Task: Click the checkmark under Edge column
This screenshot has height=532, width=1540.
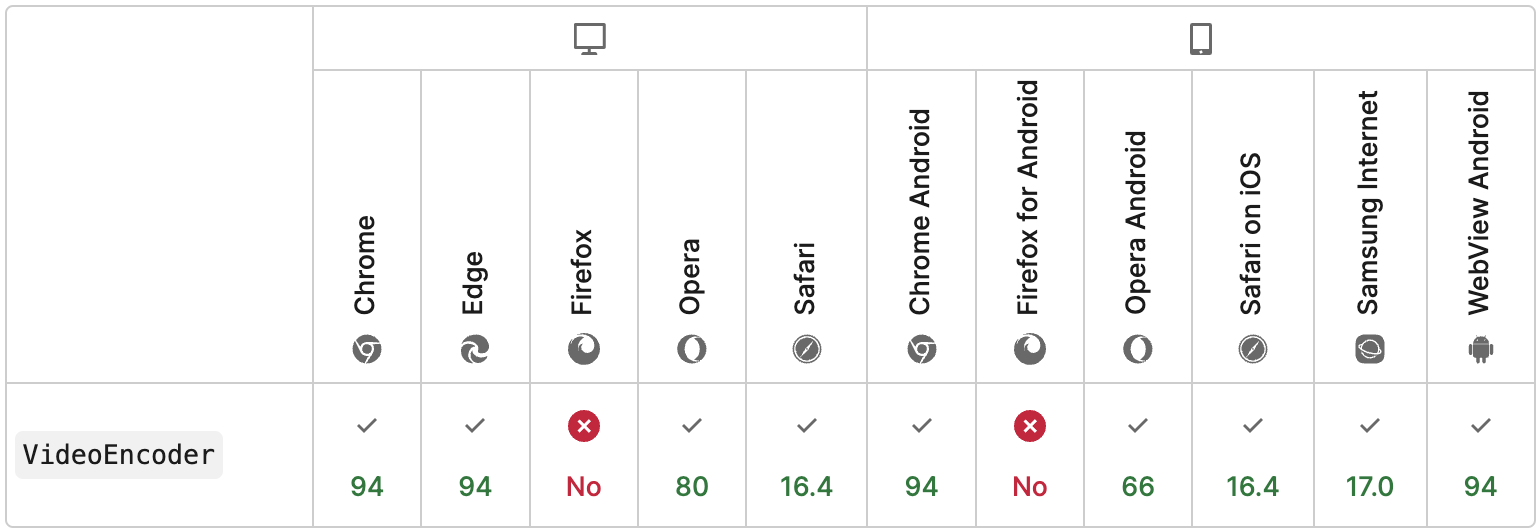Action: click(x=475, y=426)
